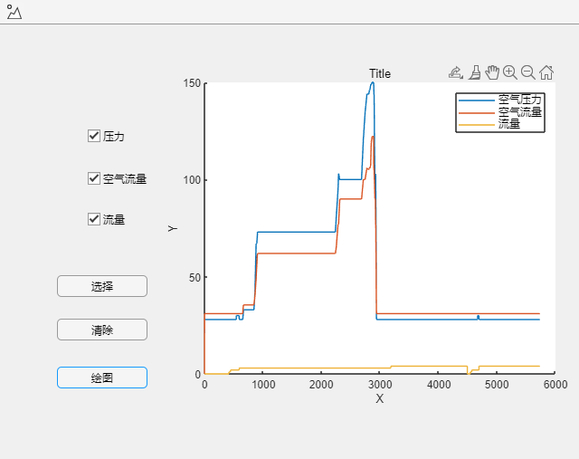Restore view with home icon

pos(547,72)
